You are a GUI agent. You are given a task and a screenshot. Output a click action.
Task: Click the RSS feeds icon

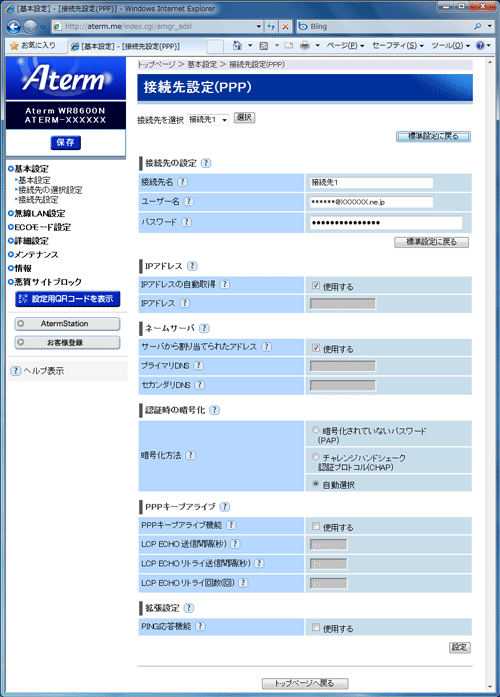click(x=264, y=45)
